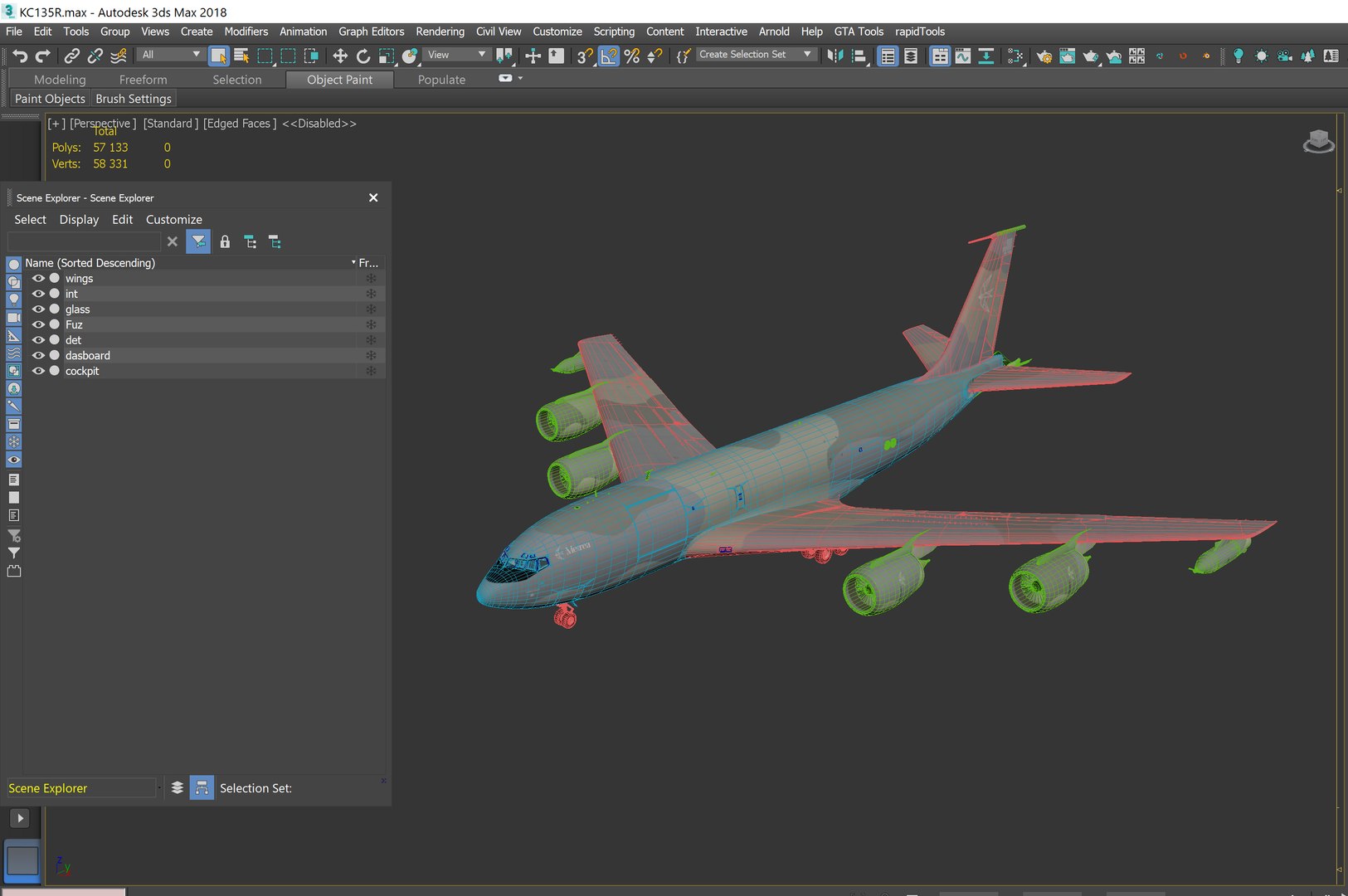Screen dimensions: 1348x896
Task: Activate the Select Object tool
Action: [x=218, y=56]
